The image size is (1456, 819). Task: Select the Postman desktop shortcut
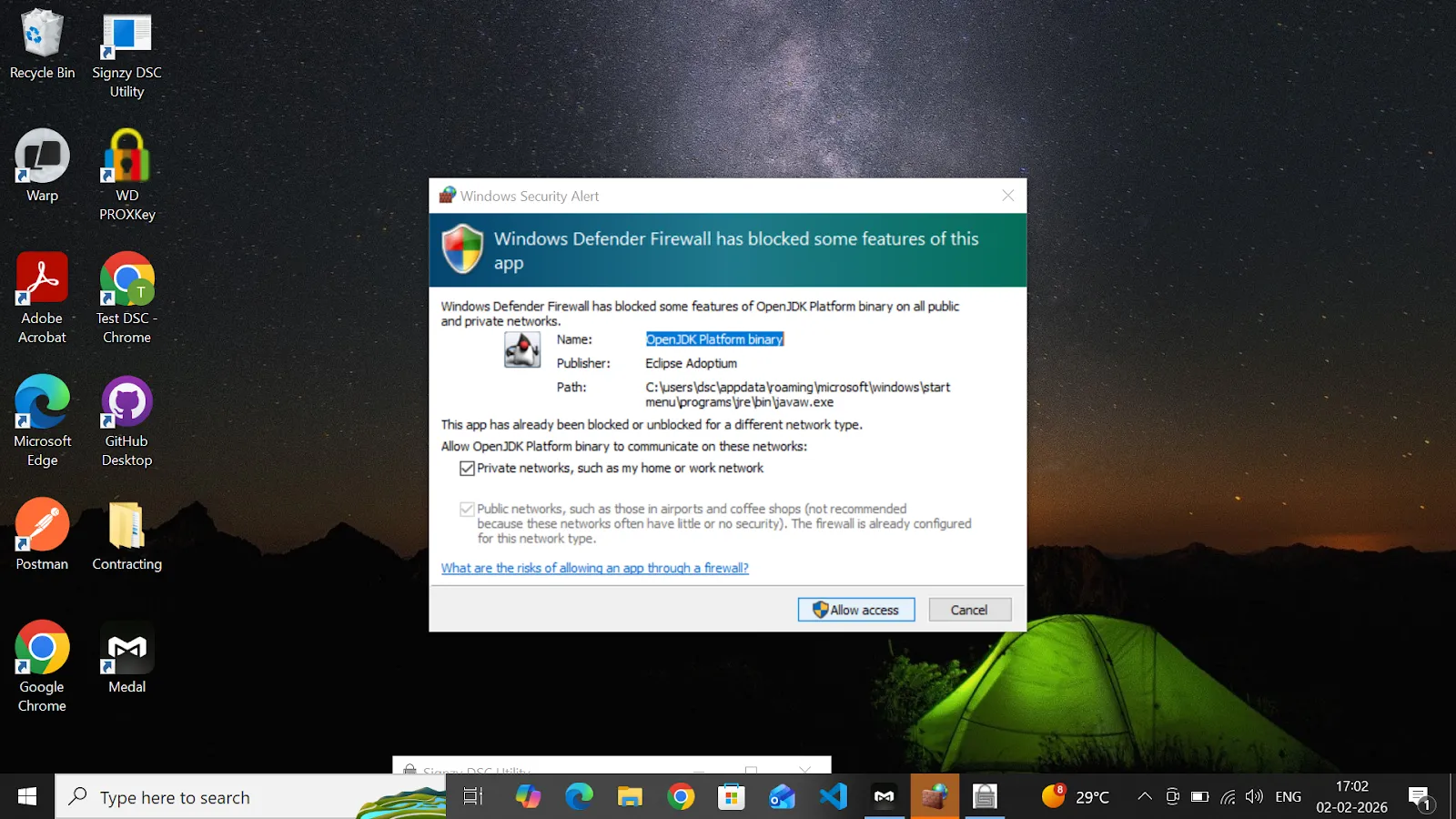(x=42, y=534)
